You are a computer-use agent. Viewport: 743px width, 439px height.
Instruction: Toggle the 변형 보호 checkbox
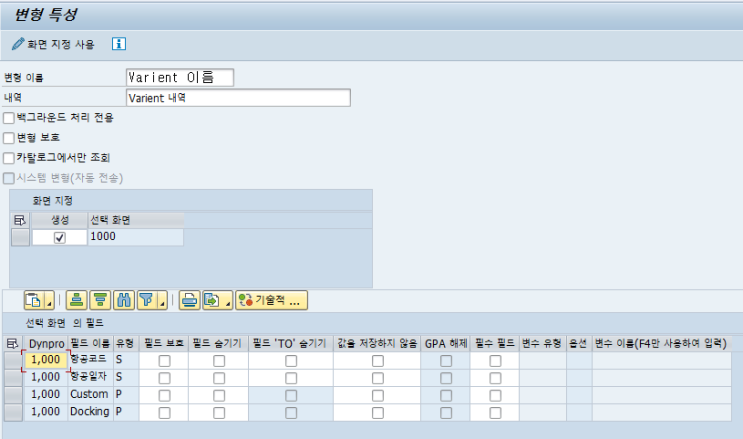pyautogui.click(x=9, y=138)
